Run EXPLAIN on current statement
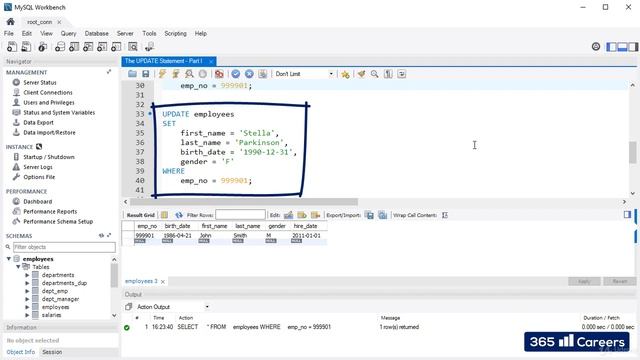 coord(189,74)
